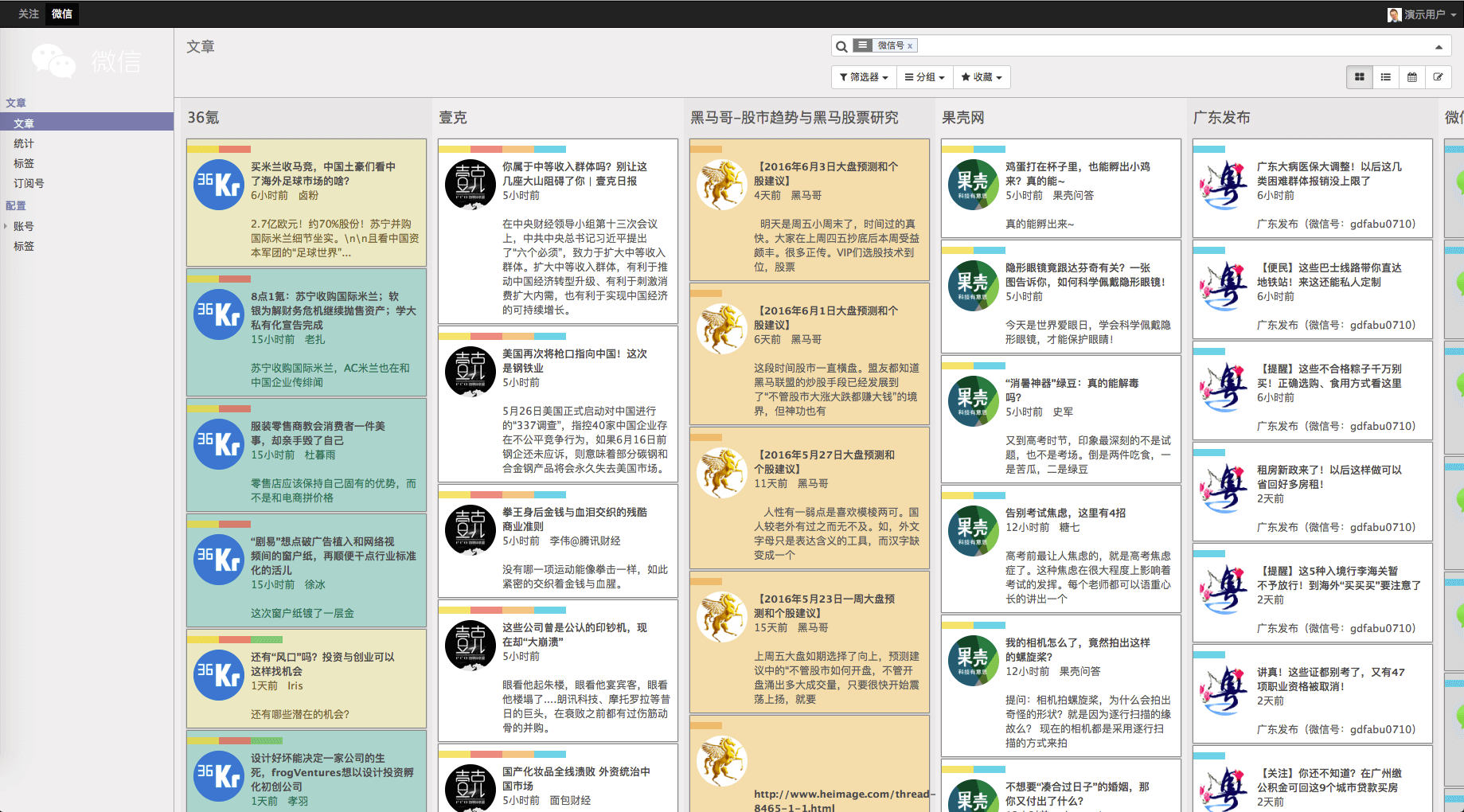This screenshot has height=812, width=1464.
Task: Open article 鸡蛋打在杯子里，也能孵出小鸡来
Action: pyautogui.click(x=1078, y=174)
